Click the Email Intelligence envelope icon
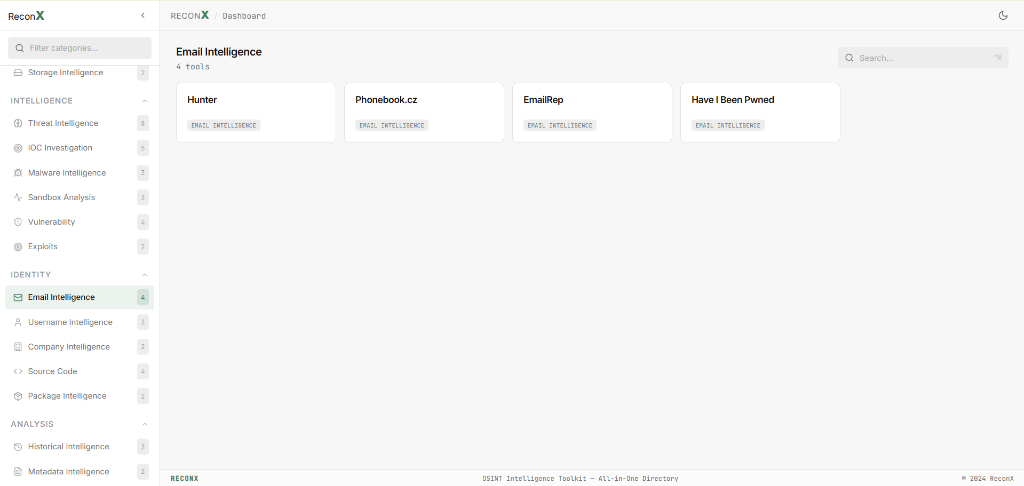The image size is (1024, 486). (18, 297)
